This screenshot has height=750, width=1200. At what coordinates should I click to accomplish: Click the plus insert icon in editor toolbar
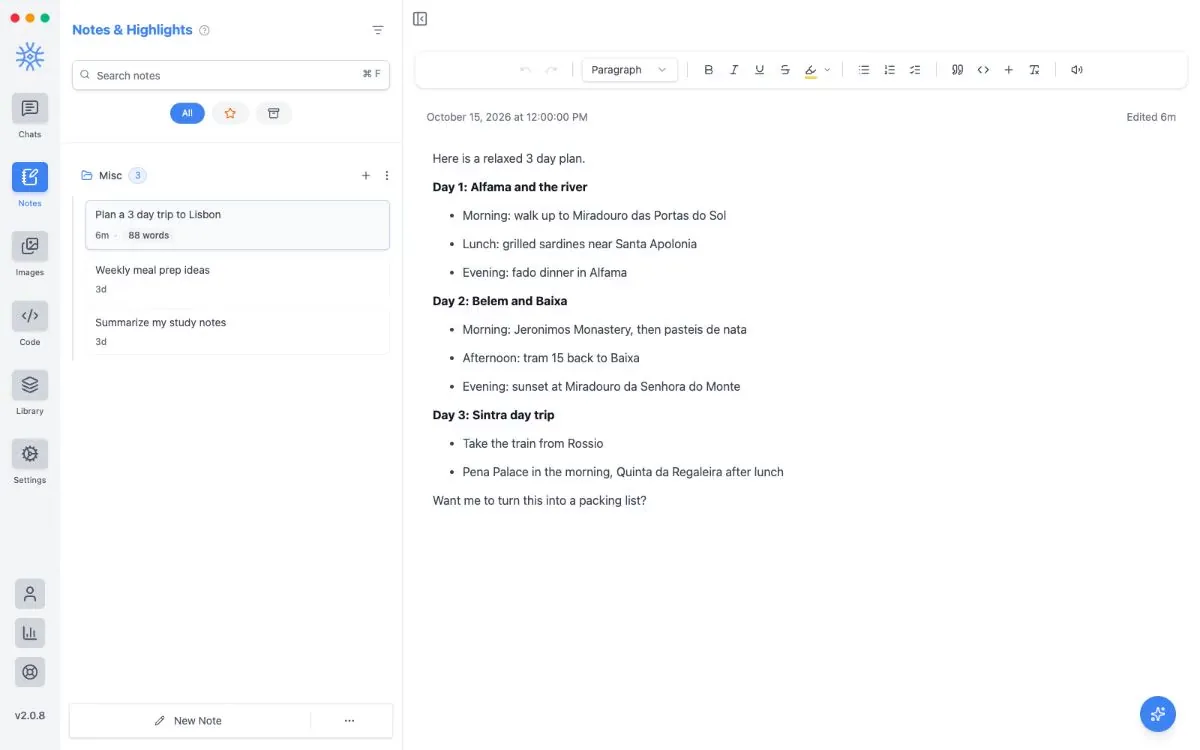(x=1009, y=70)
